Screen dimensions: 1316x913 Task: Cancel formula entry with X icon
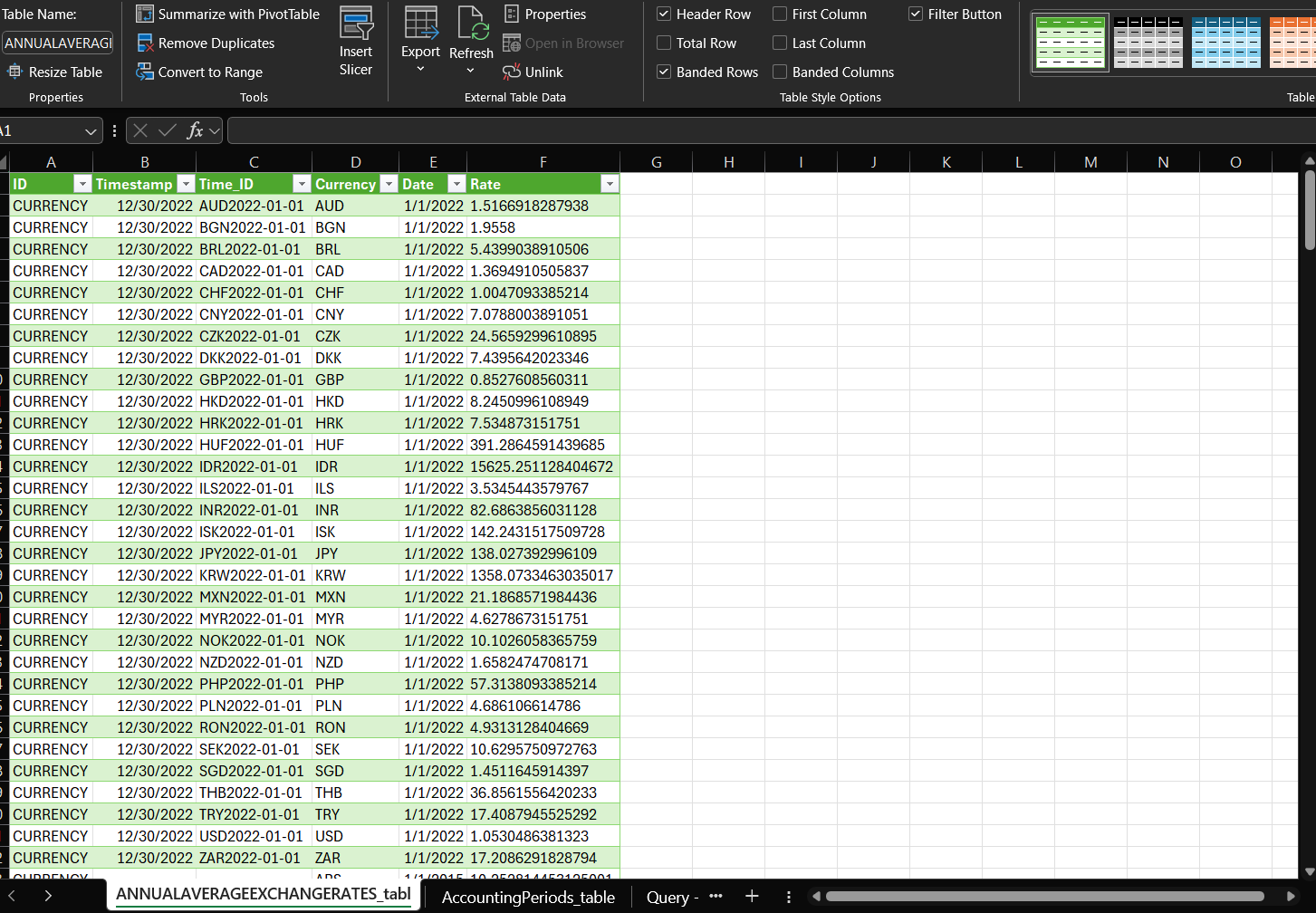click(140, 131)
